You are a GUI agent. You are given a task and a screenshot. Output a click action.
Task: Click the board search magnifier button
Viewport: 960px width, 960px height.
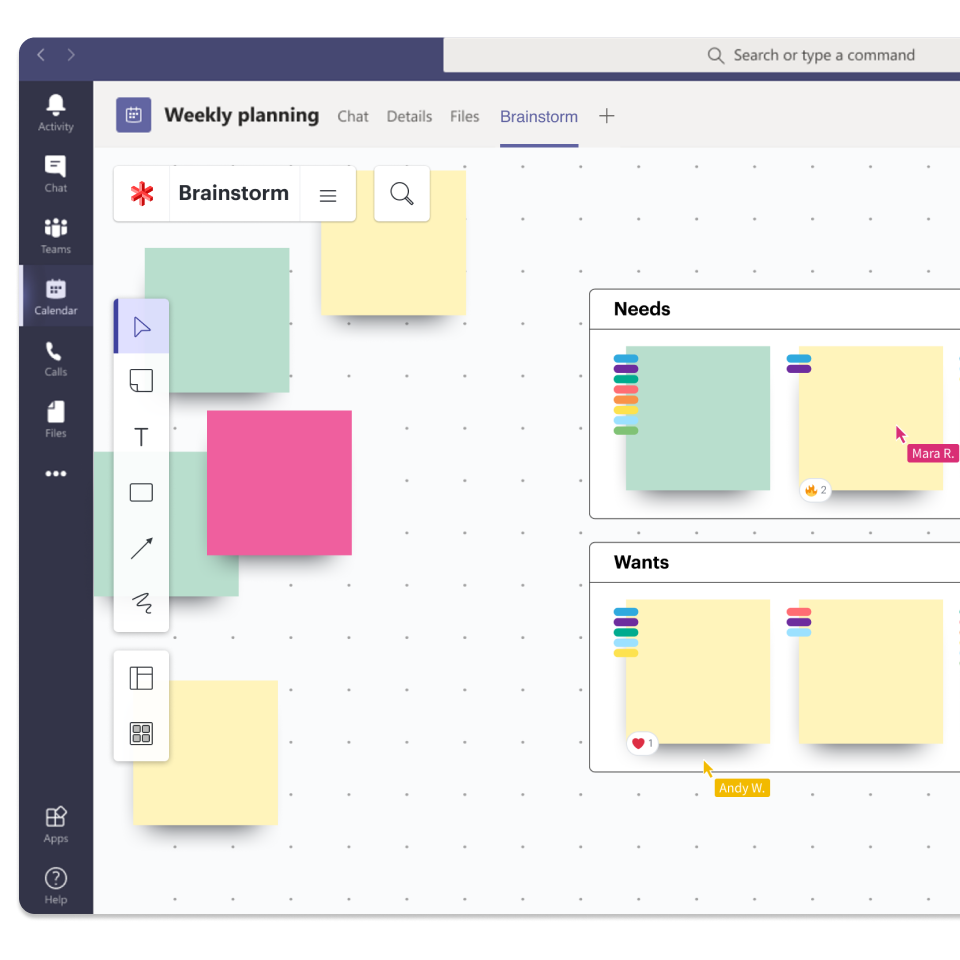tap(402, 194)
